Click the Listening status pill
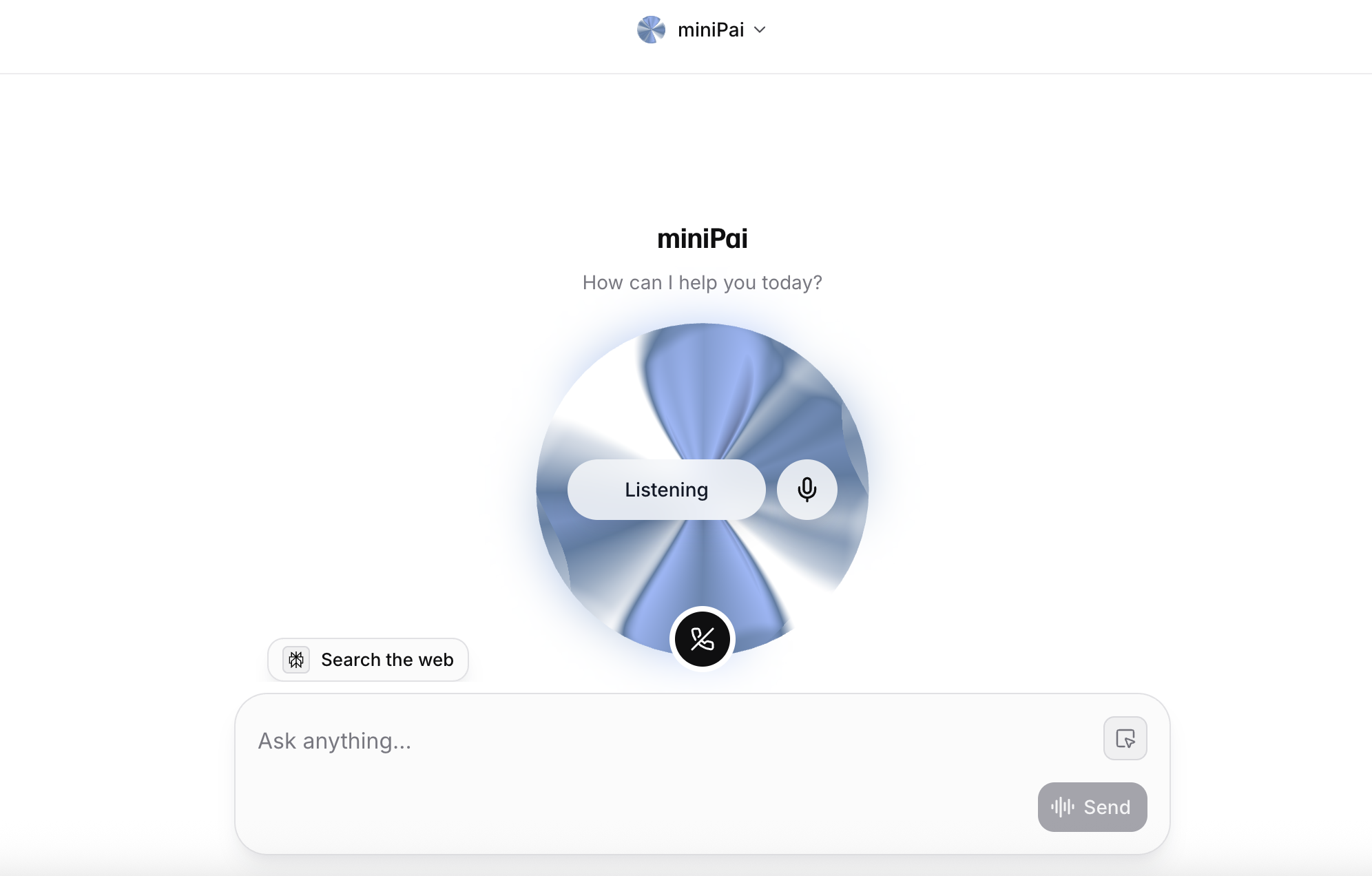 (666, 490)
